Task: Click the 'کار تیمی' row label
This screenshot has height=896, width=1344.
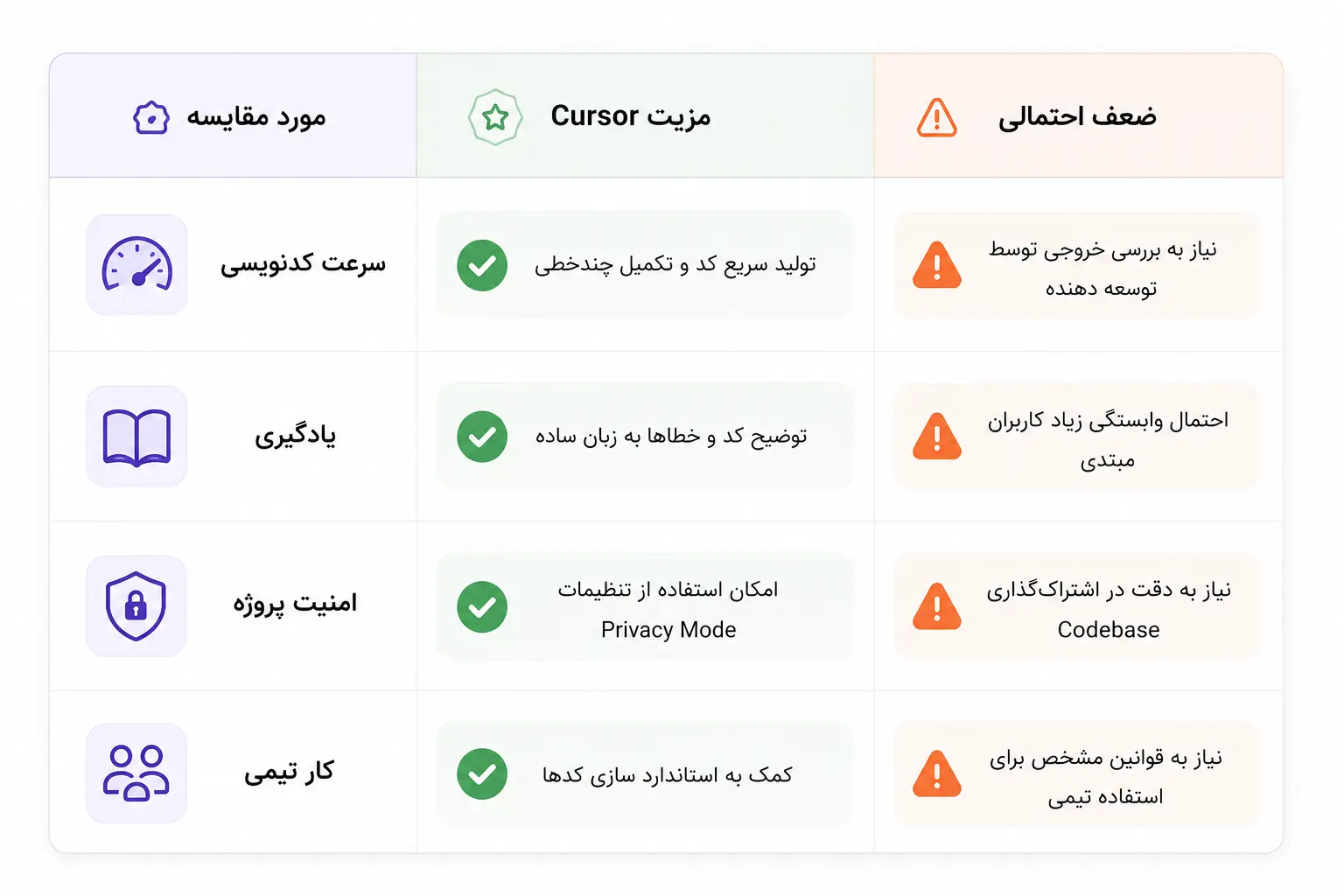Action: (x=289, y=772)
